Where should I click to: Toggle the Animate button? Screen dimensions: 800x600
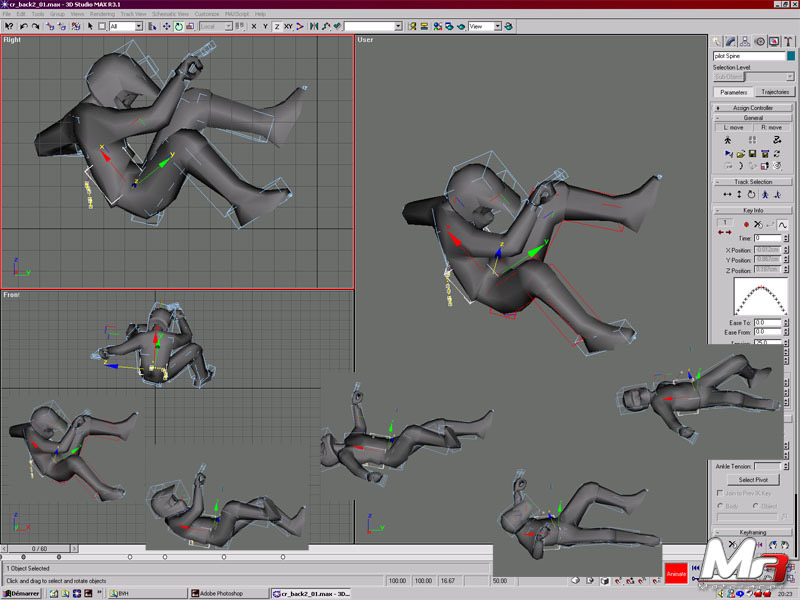(x=677, y=575)
